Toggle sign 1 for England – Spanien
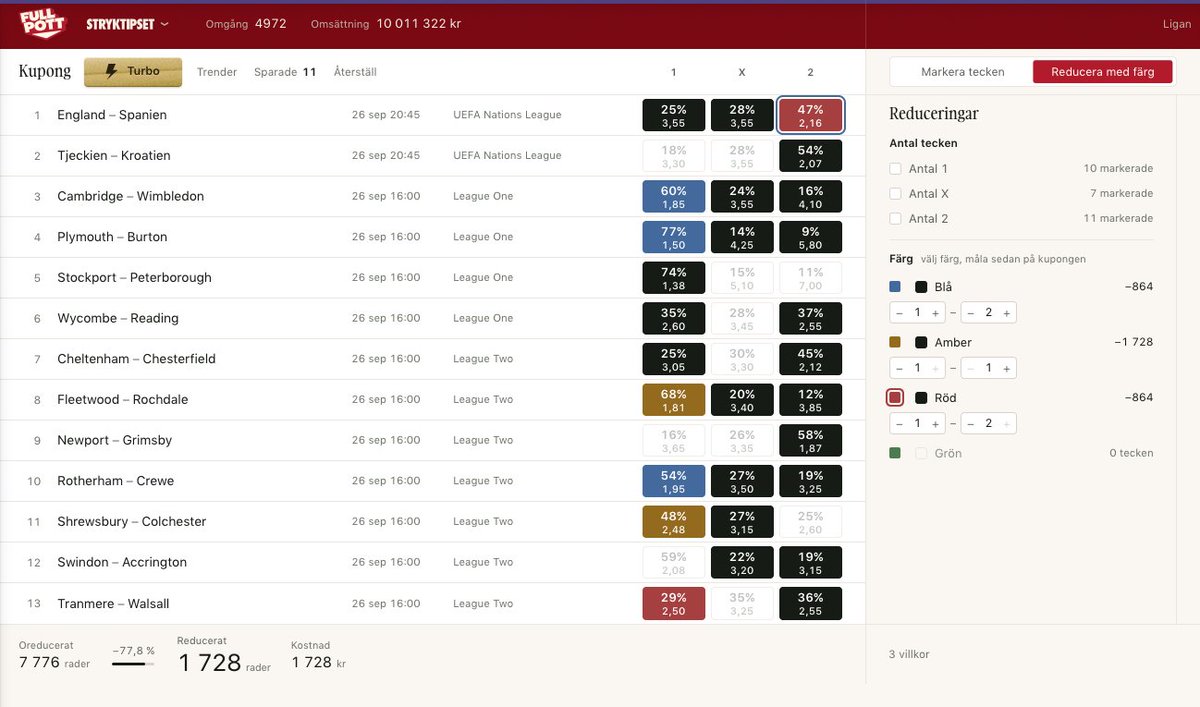Viewport: 1200px width, 707px height. pyautogui.click(x=674, y=115)
